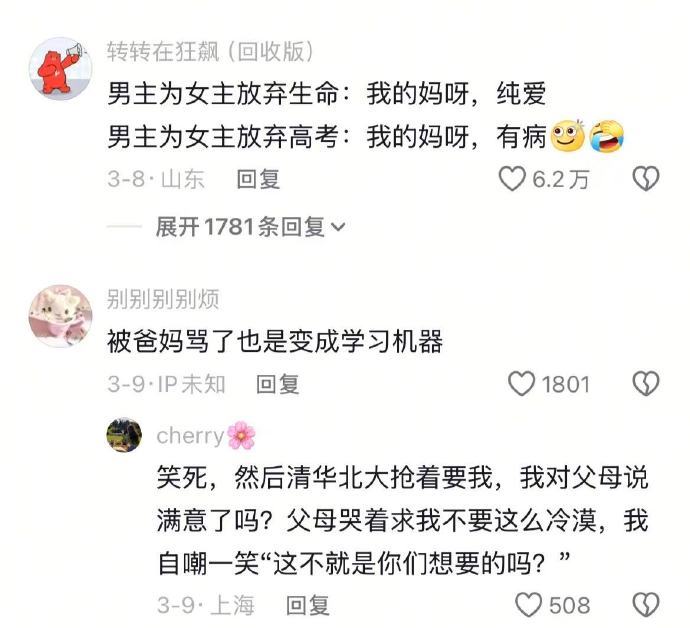
Task: Expand 展开1781条回复 replies
Action: [250, 227]
